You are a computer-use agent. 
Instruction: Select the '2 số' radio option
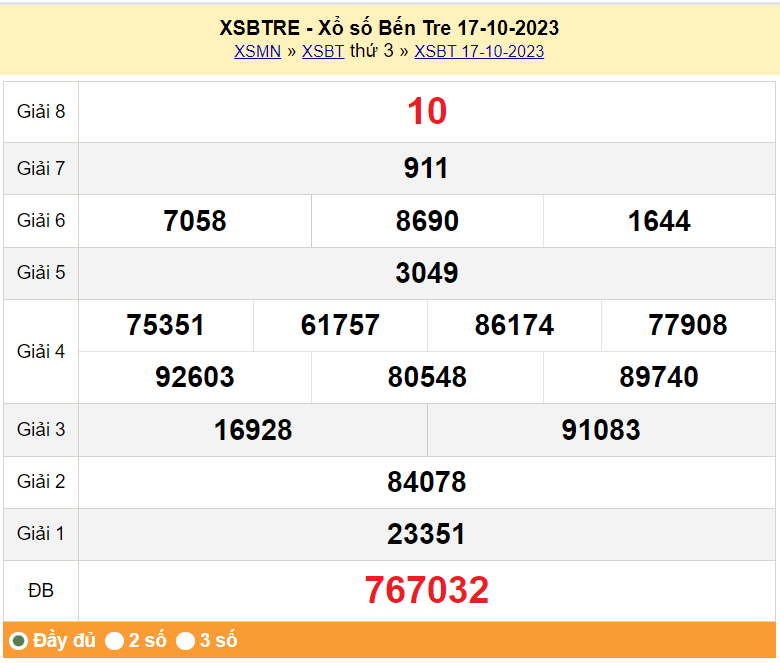pyautogui.click(x=115, y=641)
